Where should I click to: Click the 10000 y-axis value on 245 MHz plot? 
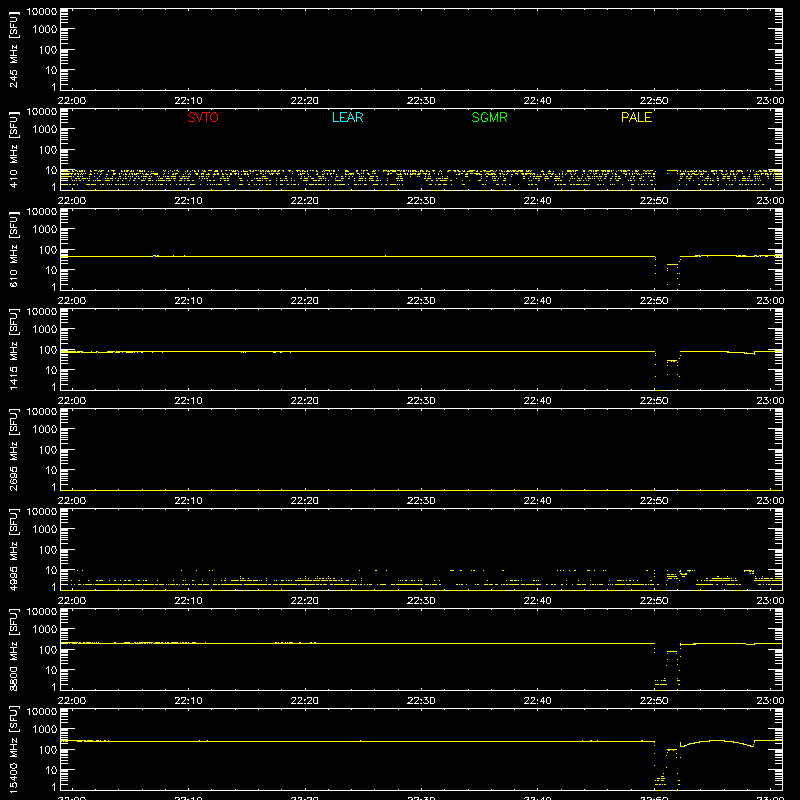coord(42,12)
